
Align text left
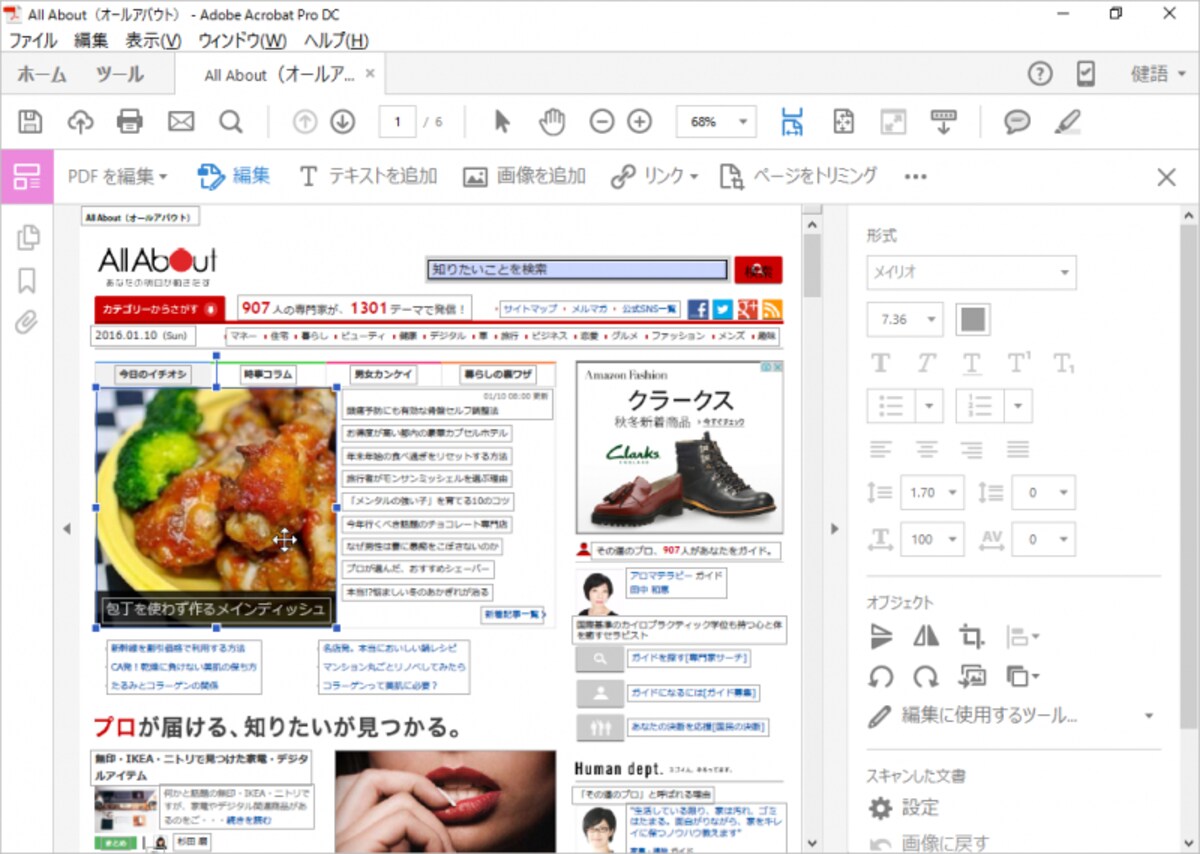[881, 450]
